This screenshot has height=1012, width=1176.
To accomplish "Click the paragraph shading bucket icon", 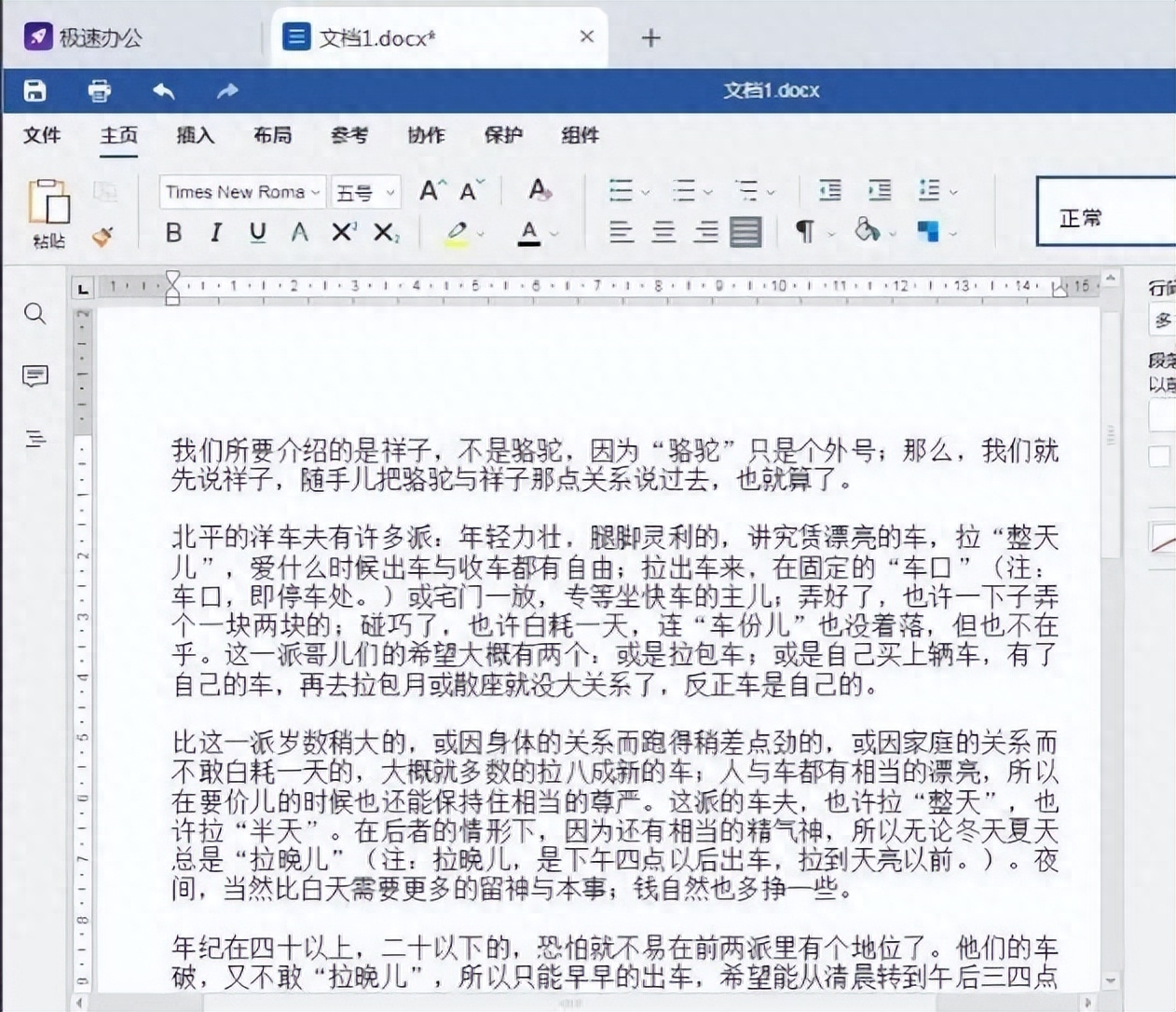I will (x=867, y=231).
